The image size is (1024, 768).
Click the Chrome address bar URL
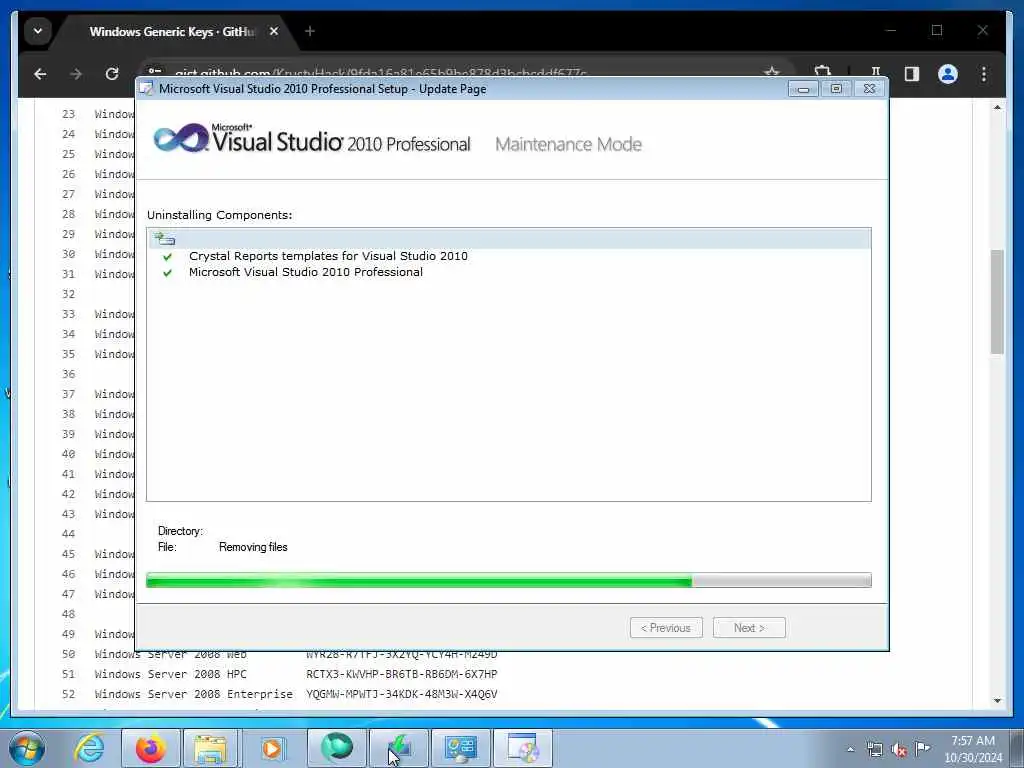pyautogui.click(x=381, y=73)
